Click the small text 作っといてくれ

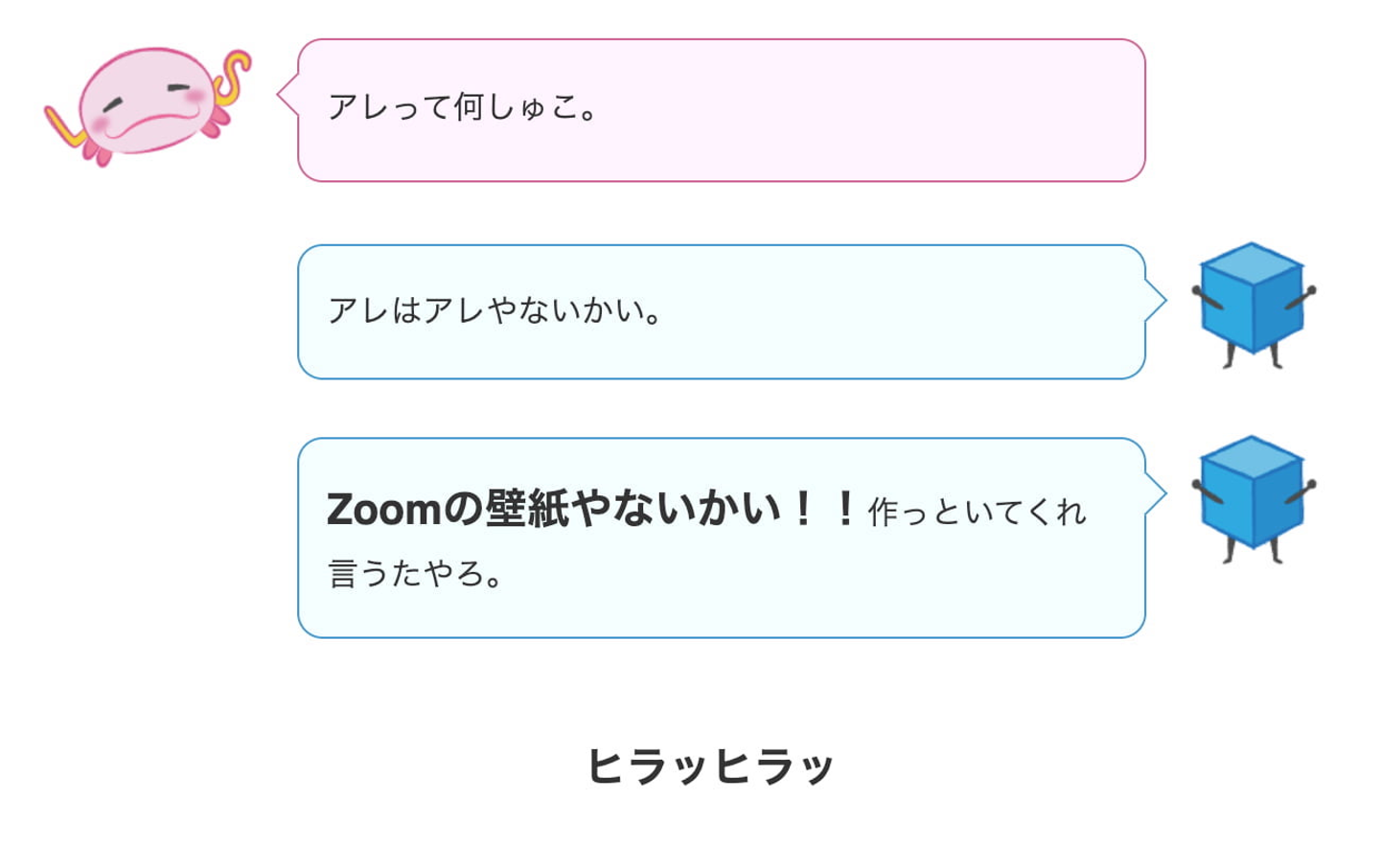coord(977,513)
